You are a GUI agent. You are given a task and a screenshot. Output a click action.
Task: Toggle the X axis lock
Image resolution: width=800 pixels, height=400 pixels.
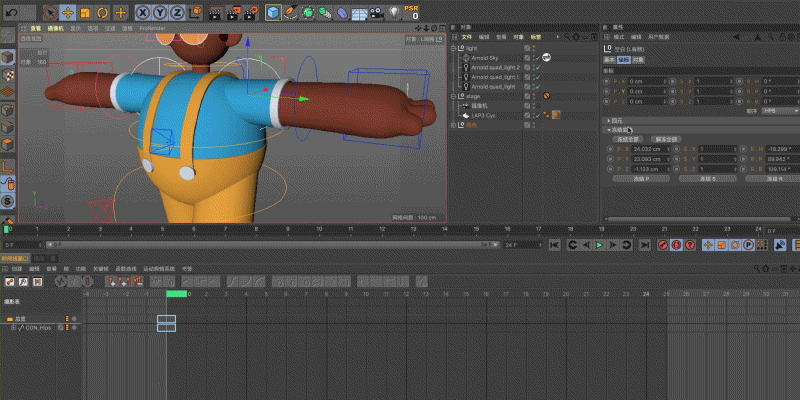click(x=143, y=12)
